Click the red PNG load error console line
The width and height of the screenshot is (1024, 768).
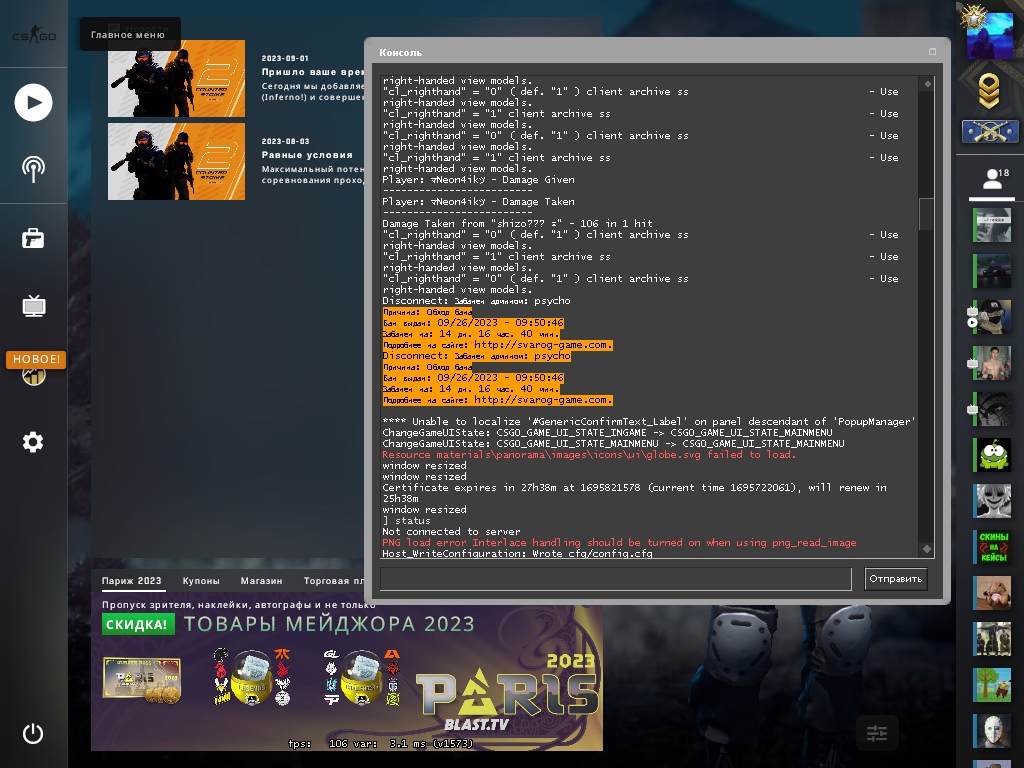point(619,543)
